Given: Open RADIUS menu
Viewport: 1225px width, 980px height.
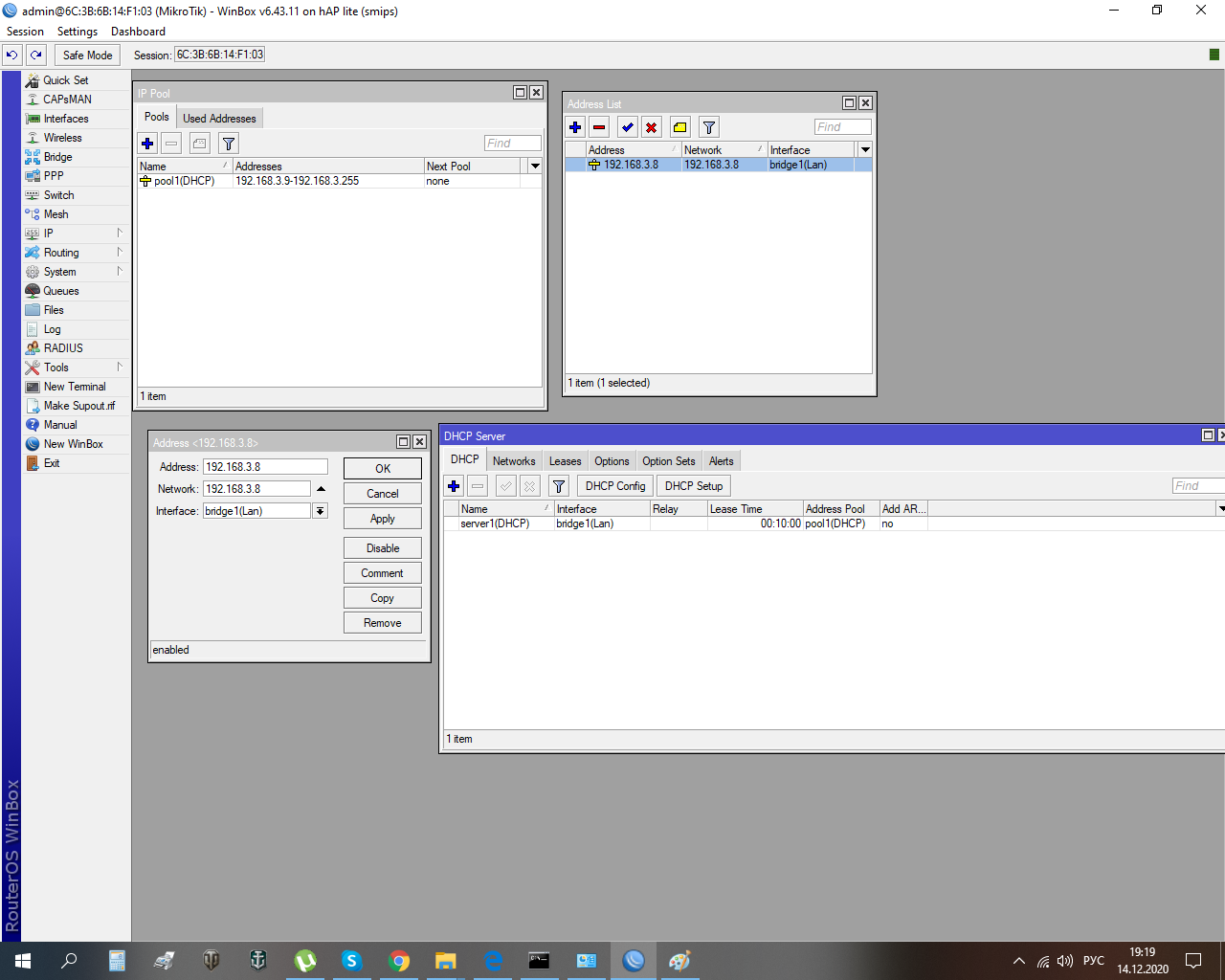Looking at the screenshot, I should [63, 348].
